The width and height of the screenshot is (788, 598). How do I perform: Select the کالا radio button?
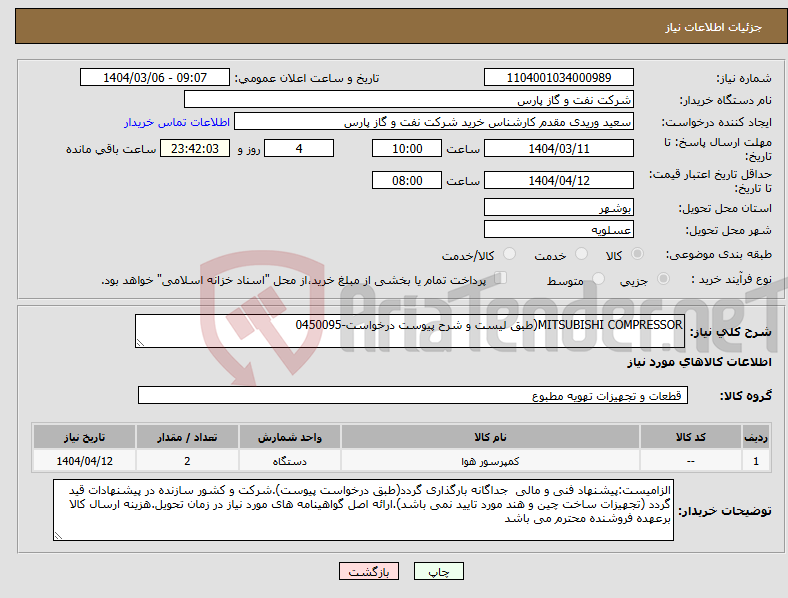tap(637, 254)
